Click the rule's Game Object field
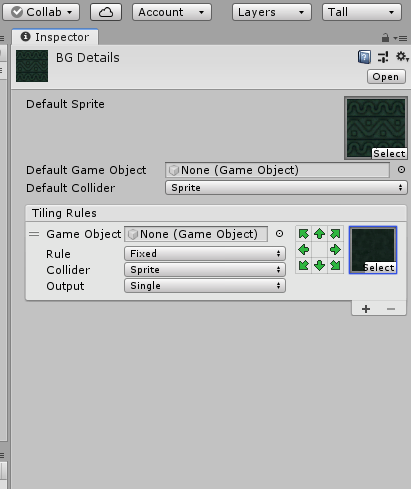 (x=196, y=234)
